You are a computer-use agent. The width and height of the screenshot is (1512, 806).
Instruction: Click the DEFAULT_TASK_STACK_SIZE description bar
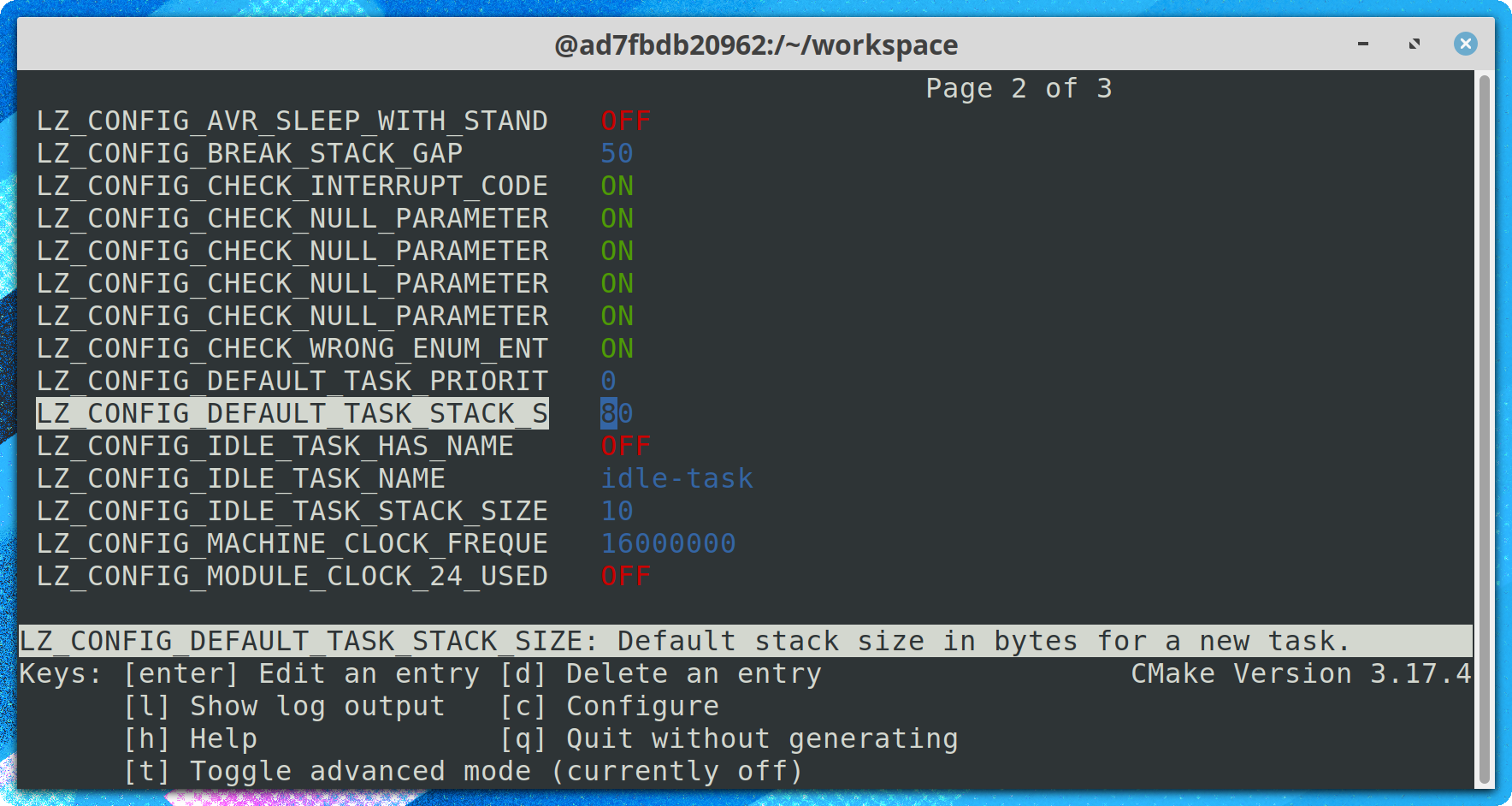point(746,641)
